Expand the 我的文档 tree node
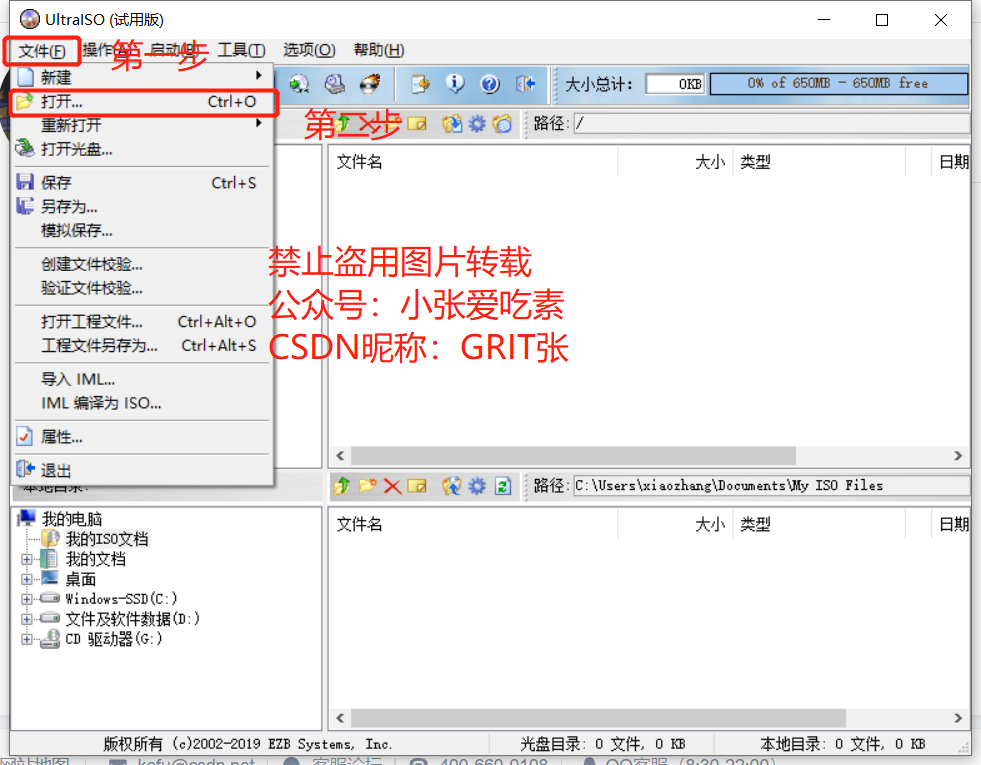 tap(27, 559)
